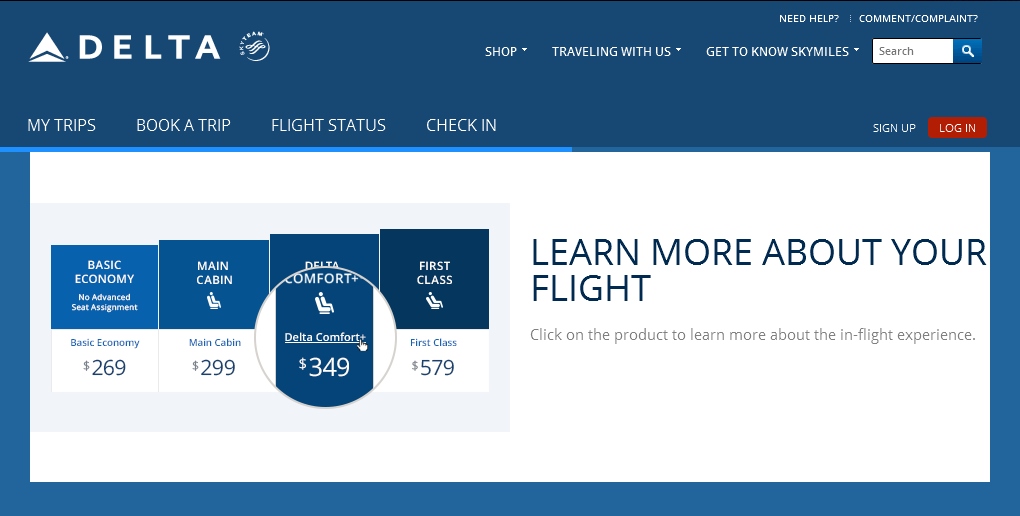Select the Basic Economy fare tile
The height and width of the screenshot is (516, 1020).
(x=105, y=318)
